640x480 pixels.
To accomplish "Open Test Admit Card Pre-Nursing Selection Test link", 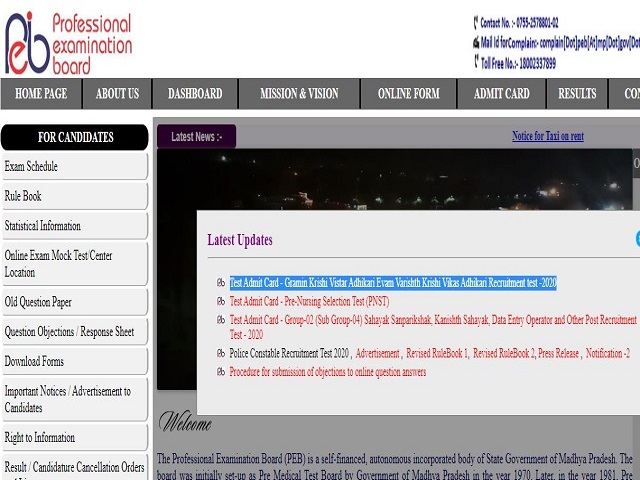I will tap(309, 301).
